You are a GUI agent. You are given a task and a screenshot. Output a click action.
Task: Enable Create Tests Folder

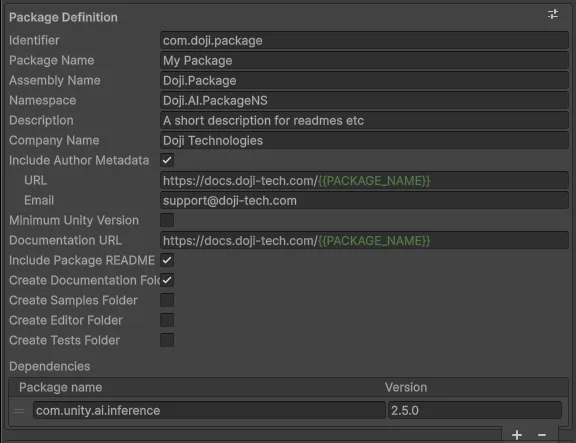(x=167, y=340)
